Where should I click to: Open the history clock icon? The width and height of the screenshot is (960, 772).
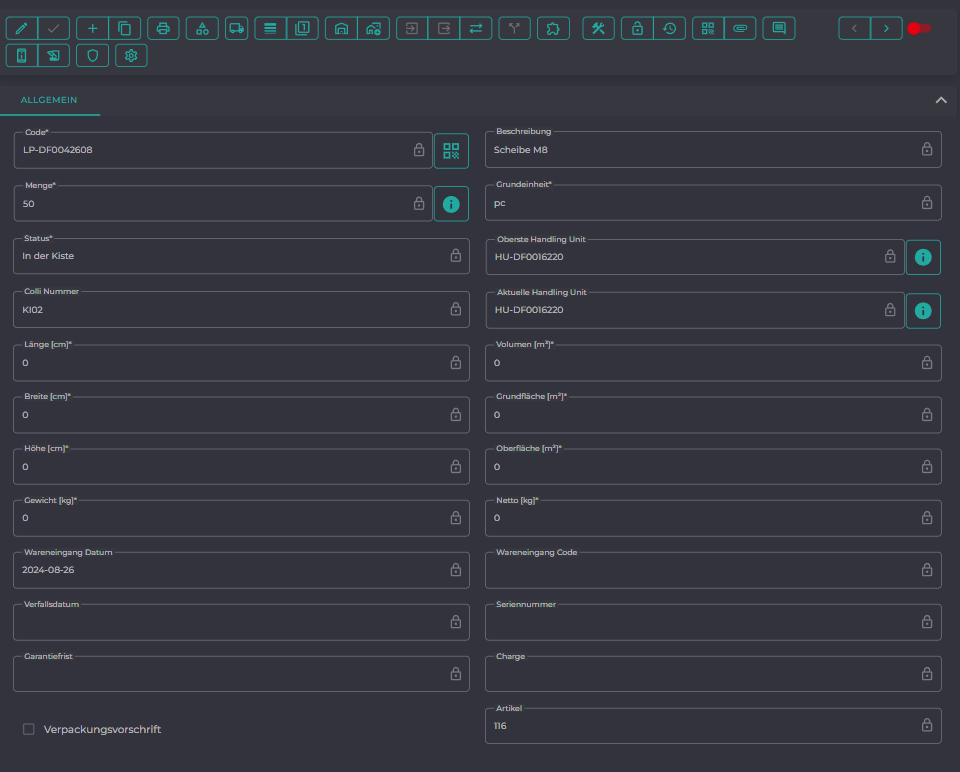(669, 29)
